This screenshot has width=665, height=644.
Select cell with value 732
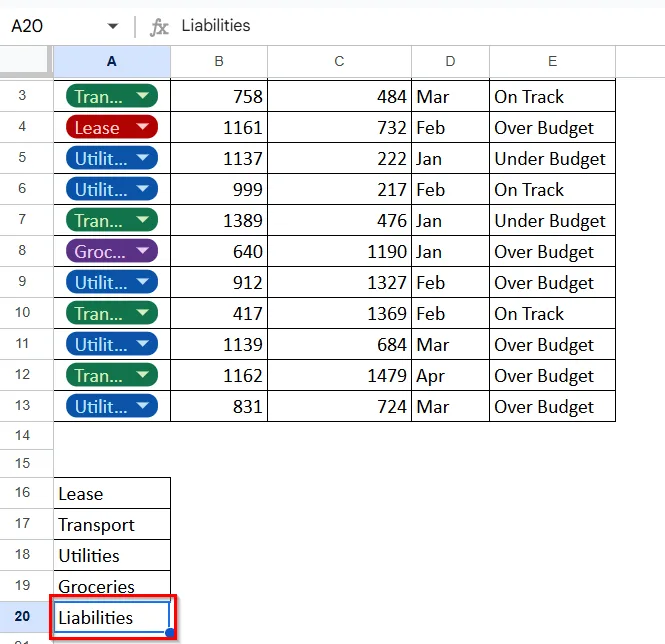[339, 127]
